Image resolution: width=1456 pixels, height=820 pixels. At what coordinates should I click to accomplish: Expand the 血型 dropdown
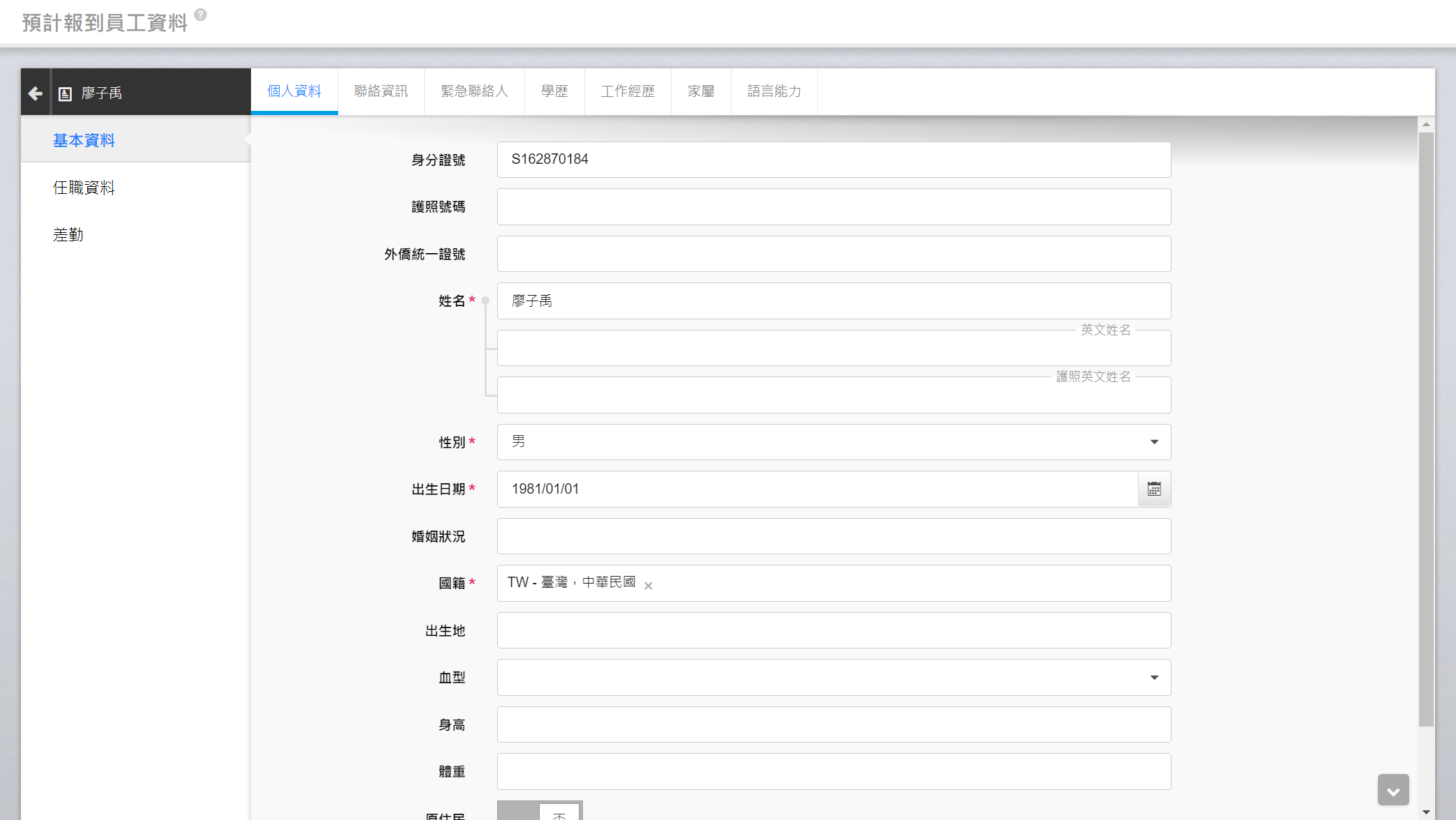(833, 677)
